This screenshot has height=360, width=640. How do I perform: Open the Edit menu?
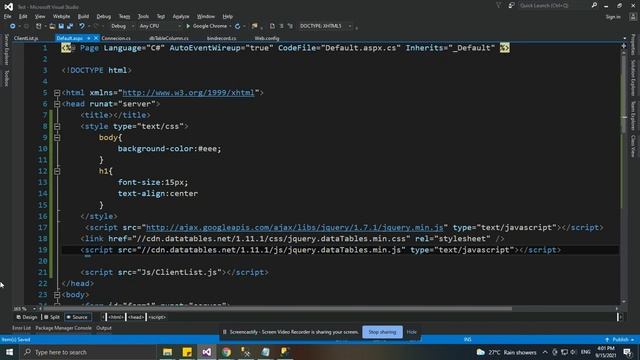tap(23, 17)
